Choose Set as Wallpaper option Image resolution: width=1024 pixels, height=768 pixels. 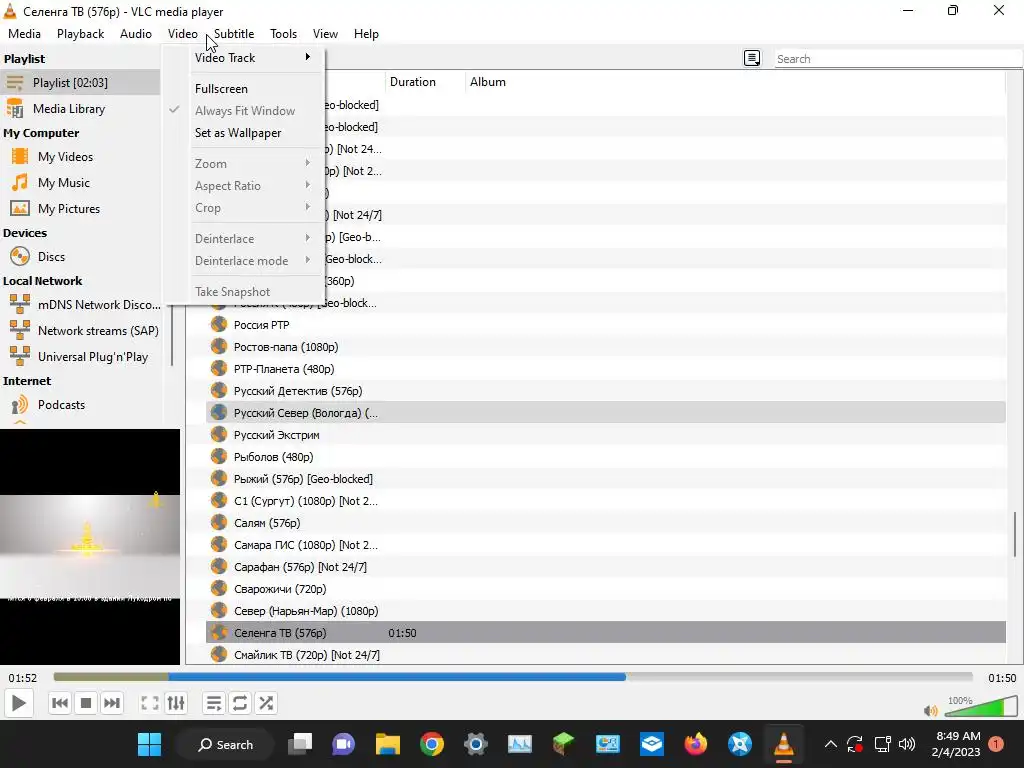[x=244, y=133]
